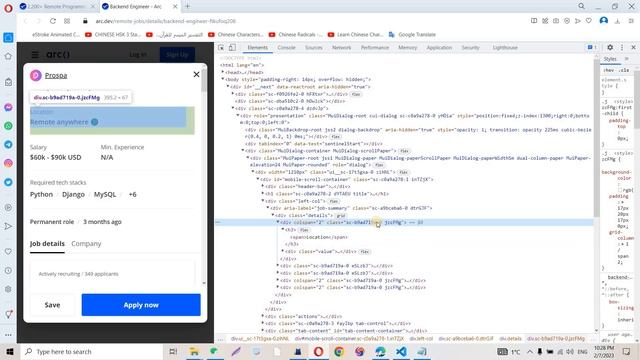Expand the head element node

tap(223, 72)
